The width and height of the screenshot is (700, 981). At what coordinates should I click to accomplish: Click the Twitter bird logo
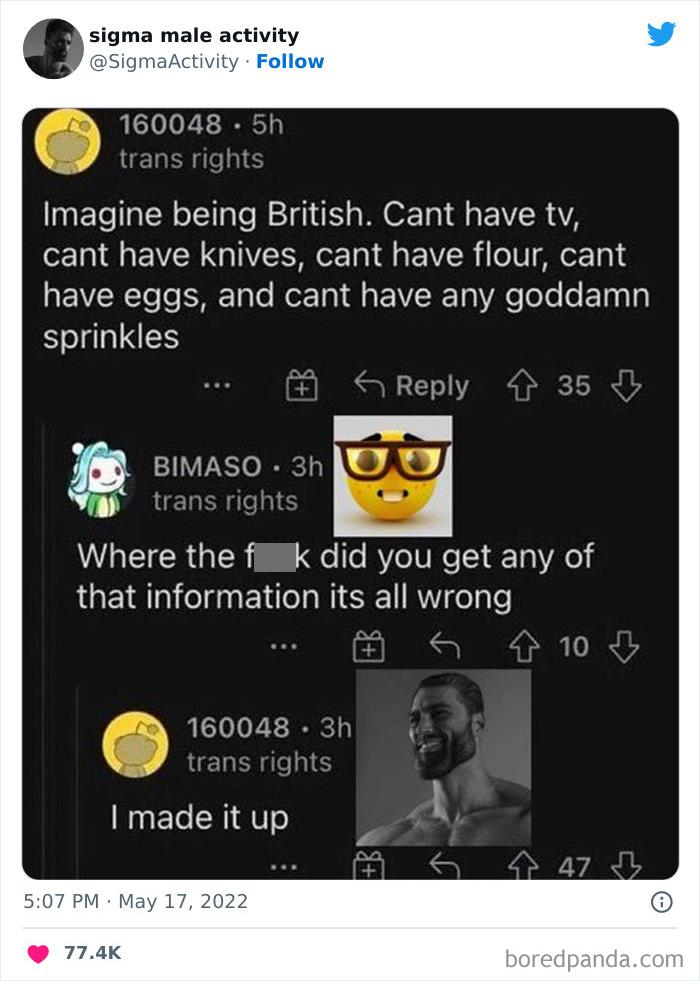[661, 33]
